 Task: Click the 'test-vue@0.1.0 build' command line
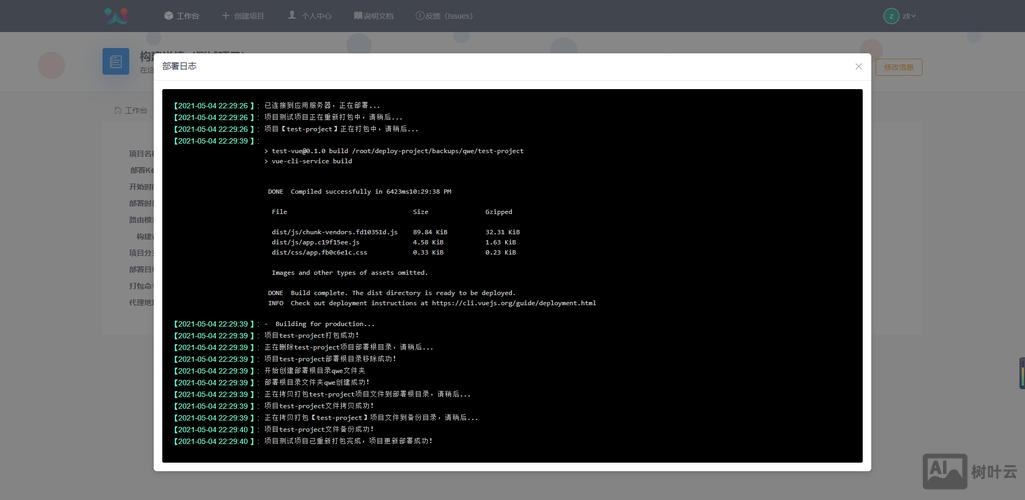(x=394, y=151)
